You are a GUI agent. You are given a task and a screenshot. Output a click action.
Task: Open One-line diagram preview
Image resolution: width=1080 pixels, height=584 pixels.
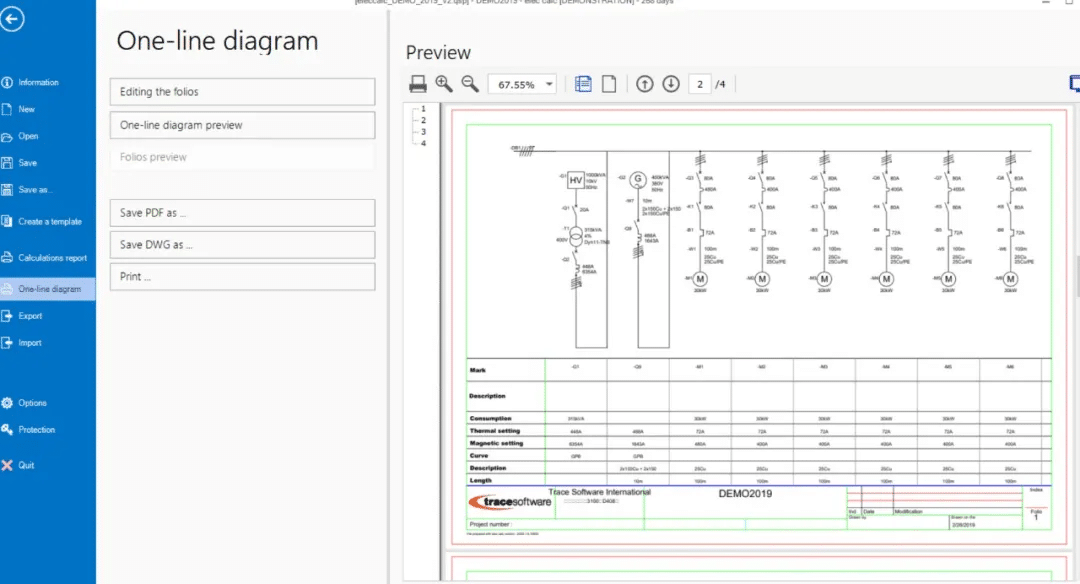pos(242,125)
